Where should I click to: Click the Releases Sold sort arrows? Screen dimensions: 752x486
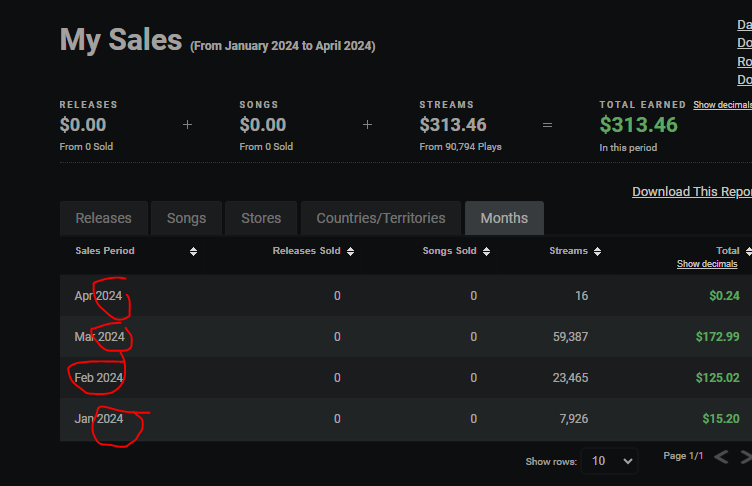click(350, 252)
